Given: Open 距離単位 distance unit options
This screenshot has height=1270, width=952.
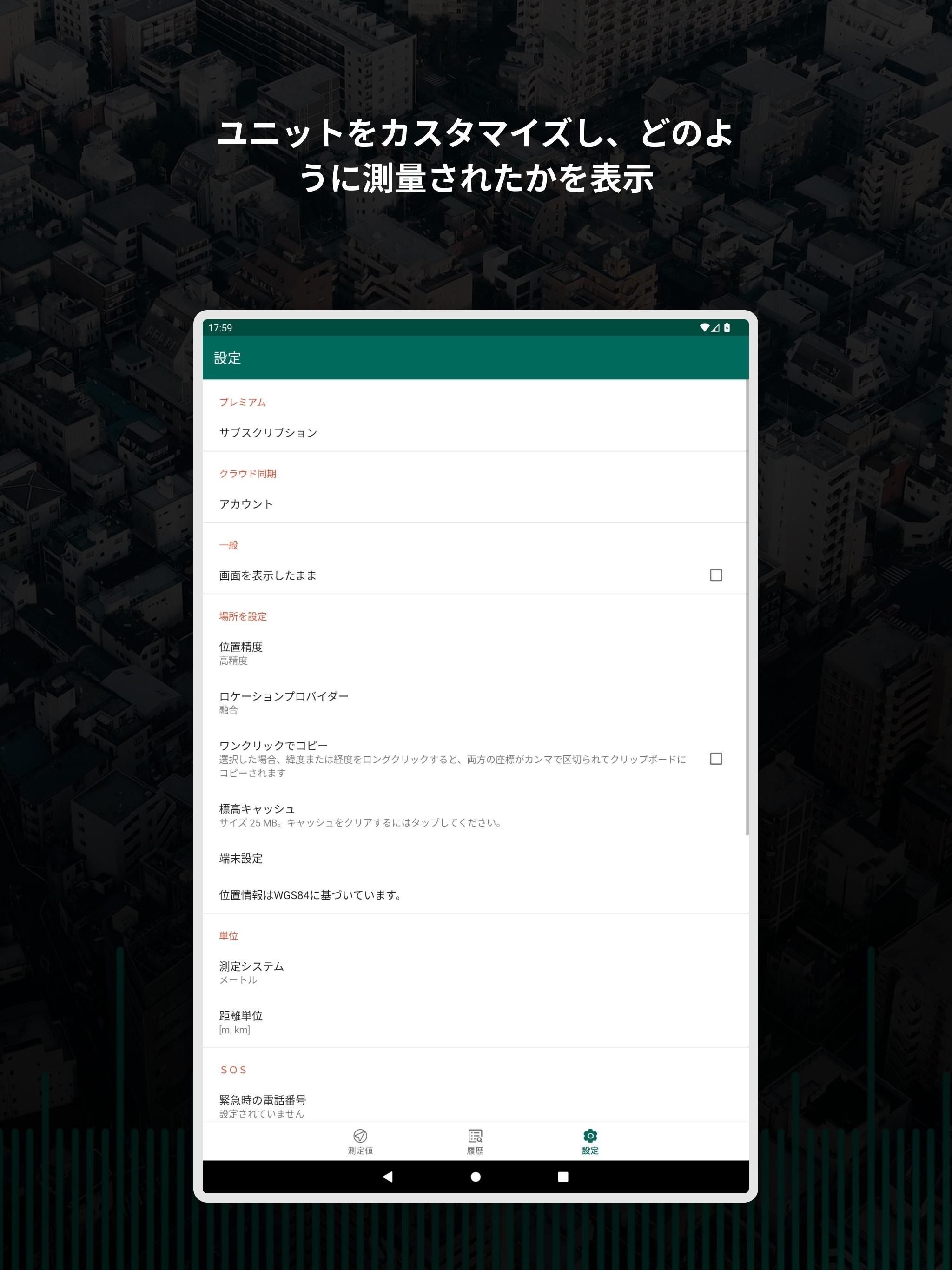Looking at the screenshot, I should point(476,1022).
